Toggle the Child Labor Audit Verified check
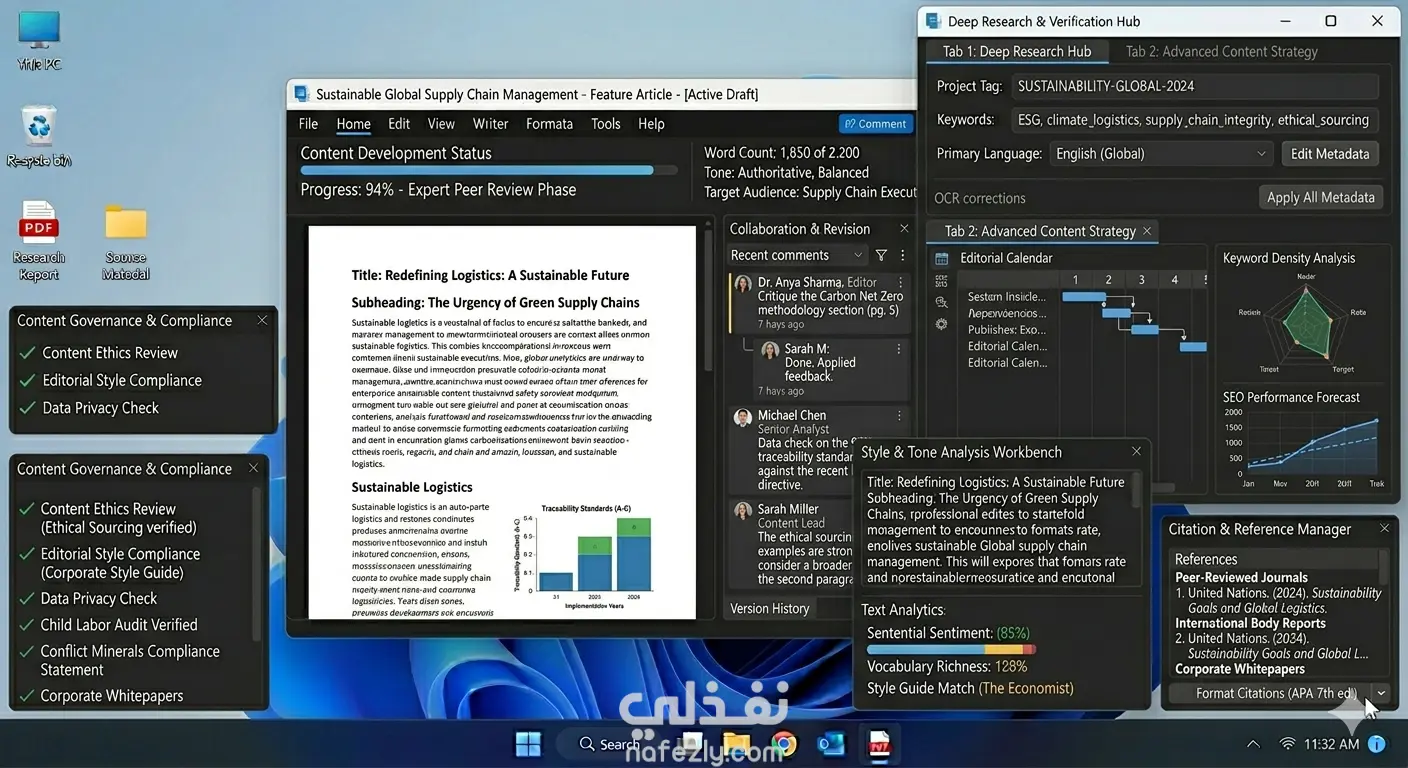 click(x=27, y=625)
